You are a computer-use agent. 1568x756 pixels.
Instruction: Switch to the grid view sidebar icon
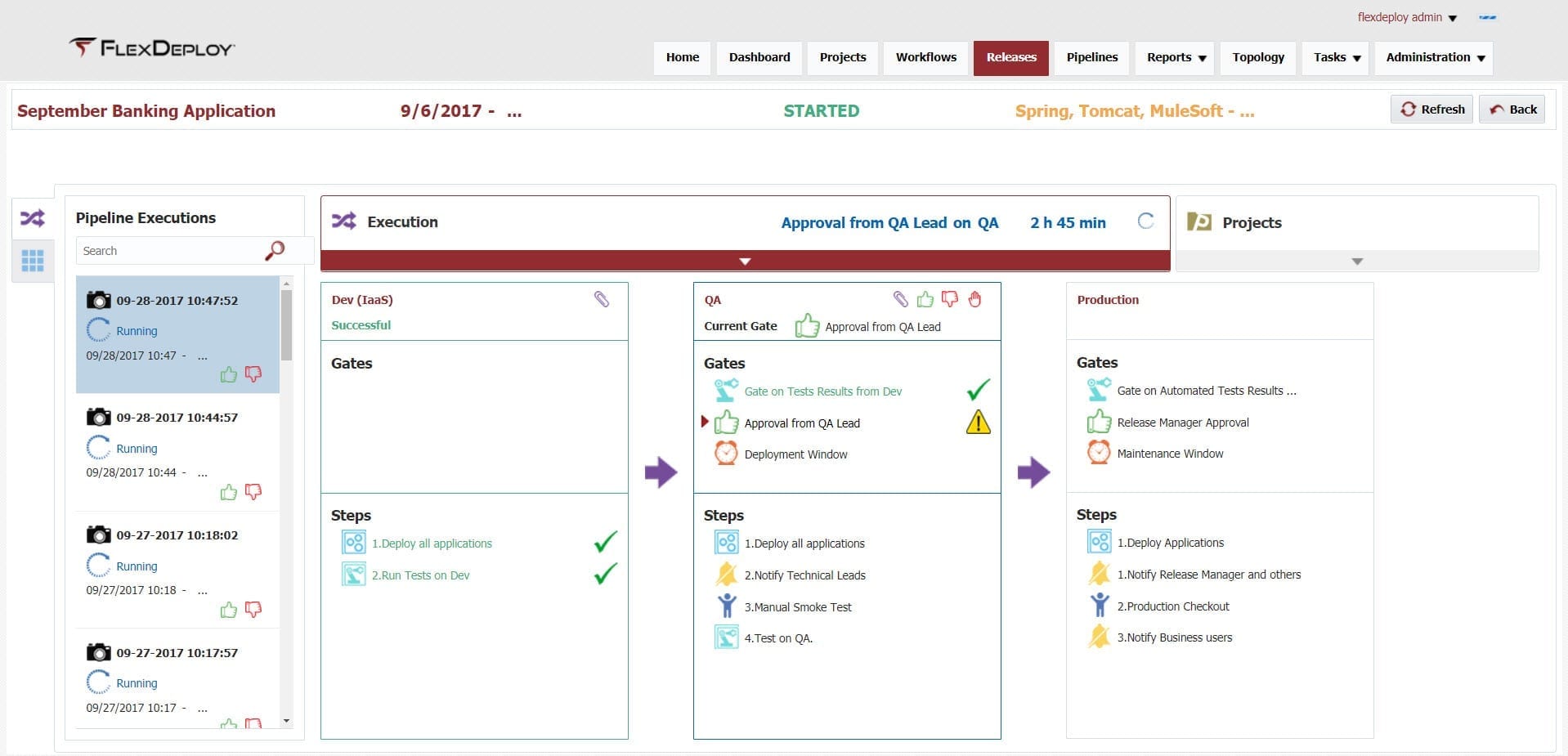pyautogui.click(x=33, y=261)
